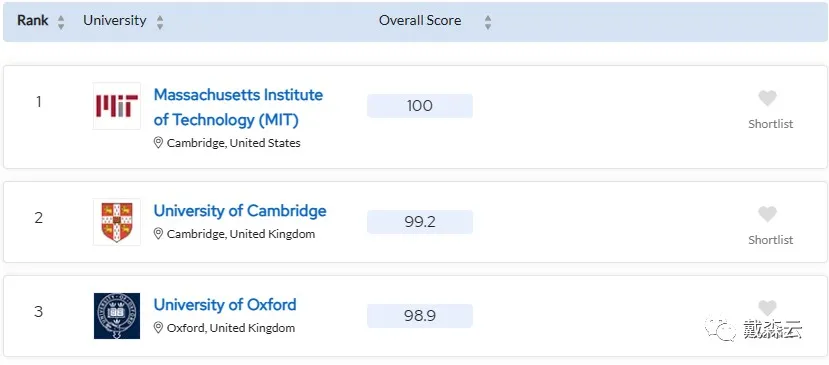Sort by Overall Score using the arrow icon
This screenshot has height=365, width=829.
(487, 22)
